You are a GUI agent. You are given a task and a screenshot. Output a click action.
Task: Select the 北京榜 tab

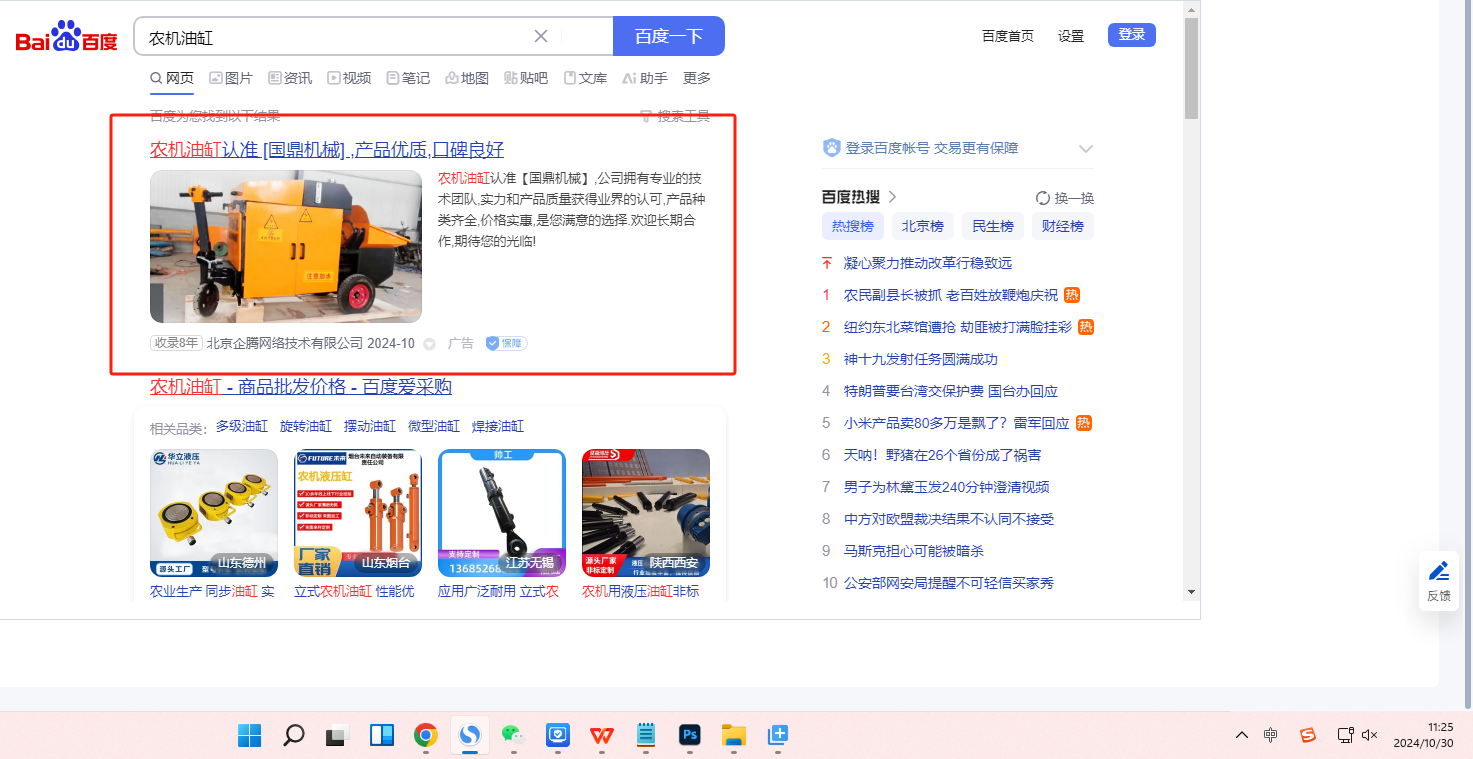[x=923, y=226]
